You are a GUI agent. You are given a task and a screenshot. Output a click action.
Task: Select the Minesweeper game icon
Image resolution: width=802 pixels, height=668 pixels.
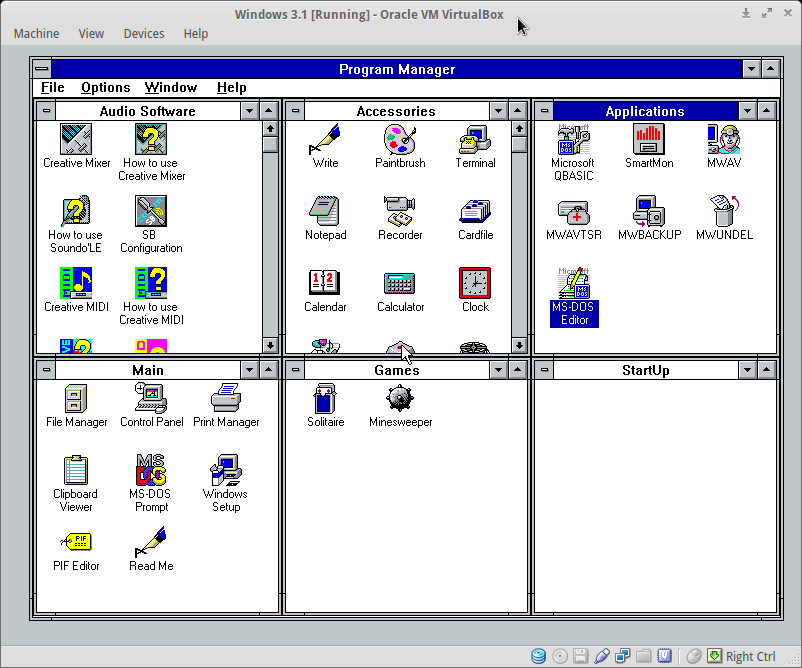(400, 399)
